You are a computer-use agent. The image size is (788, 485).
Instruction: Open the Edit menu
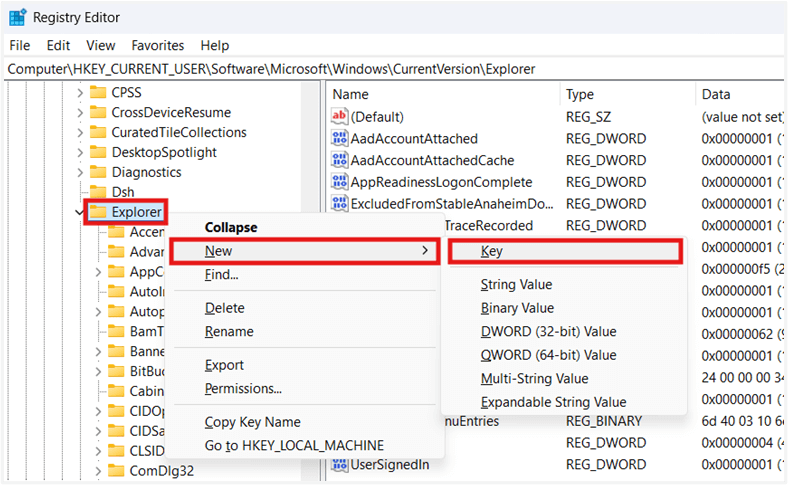[x=58, y=45]
